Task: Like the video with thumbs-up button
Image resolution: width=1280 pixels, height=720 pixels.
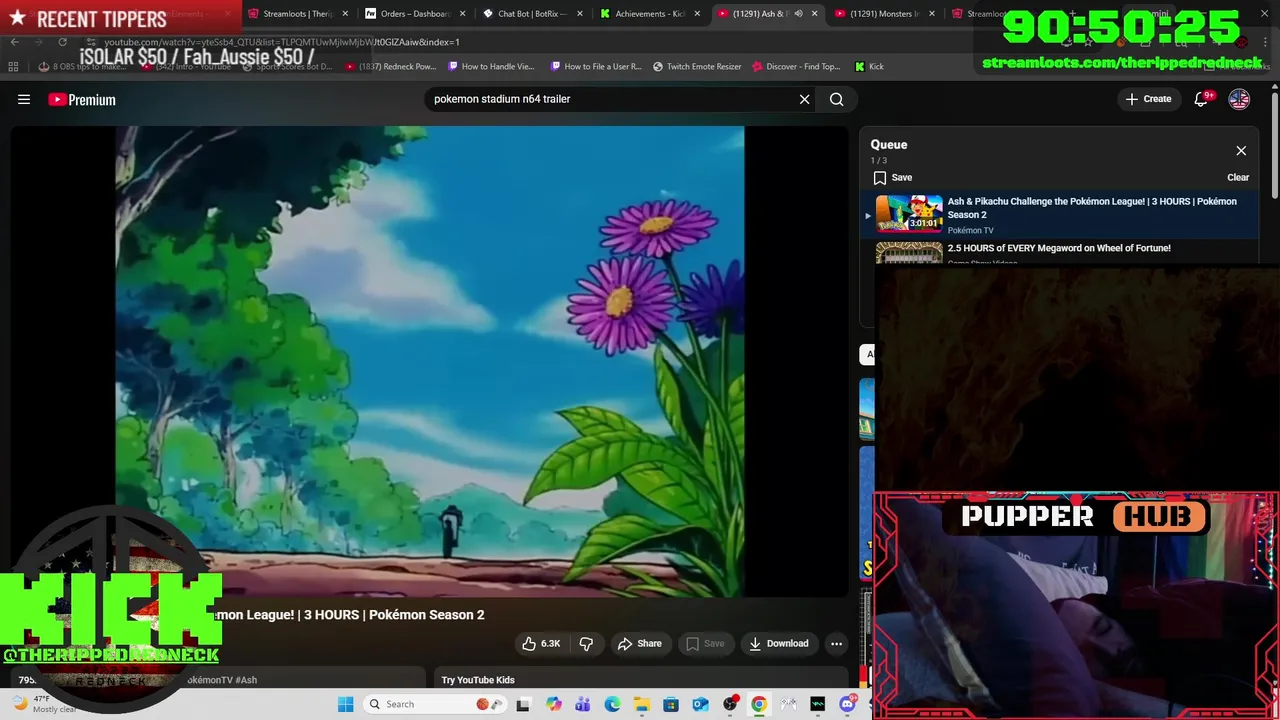Action: point(540,643)
